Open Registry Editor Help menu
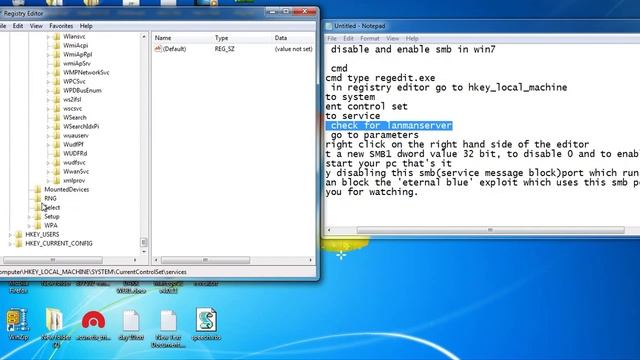The image size is (640, 360). [x=86, y=26]
